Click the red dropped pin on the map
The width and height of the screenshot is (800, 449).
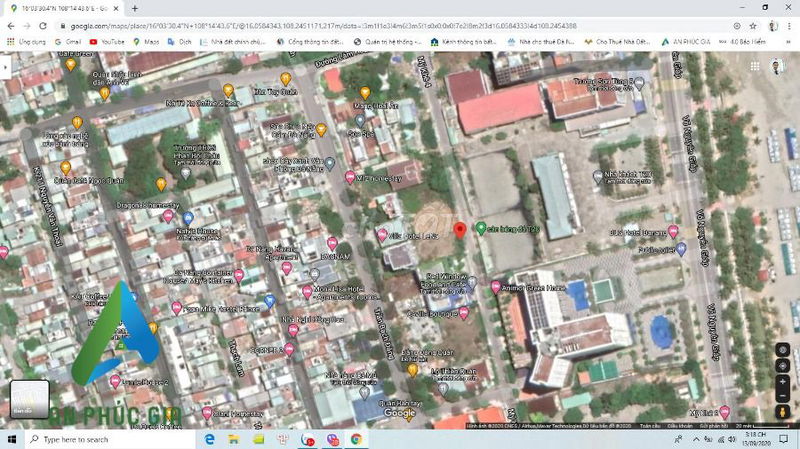pyautogui.click(x=460, y=230)
